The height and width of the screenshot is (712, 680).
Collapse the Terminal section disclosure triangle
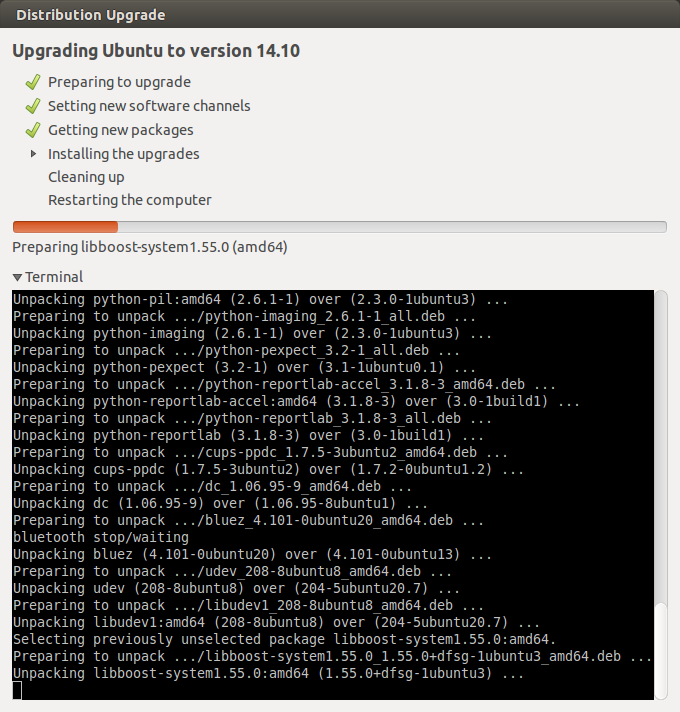tap(17, 277)
